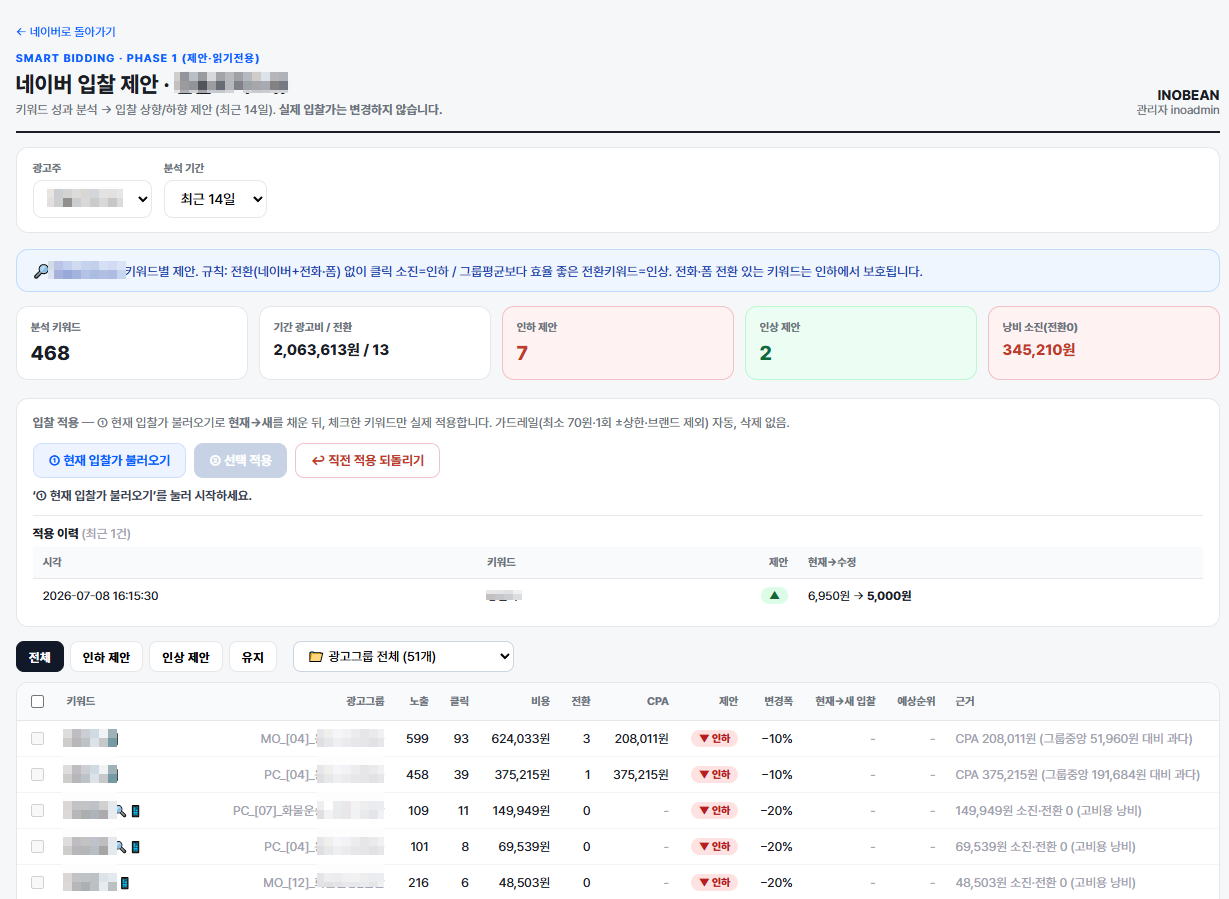Click the 2026-07-08 16:15:30 history timestamp
The width and height of the screenshot is (1229, 899).
(100, 596)
